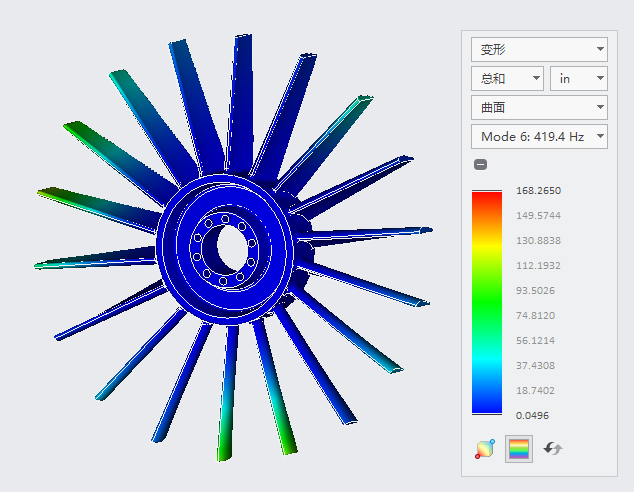Click the topmost bolt hole on the hub
This screenshot has height=492, width=634.
[x=225, y=220]
